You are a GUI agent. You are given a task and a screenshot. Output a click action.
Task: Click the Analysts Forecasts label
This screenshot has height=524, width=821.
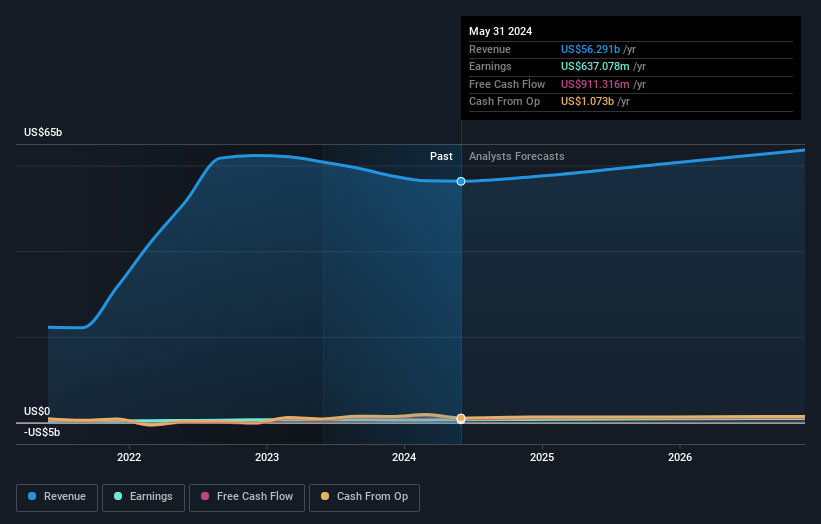pyautogui.click(x=517, y=157)
